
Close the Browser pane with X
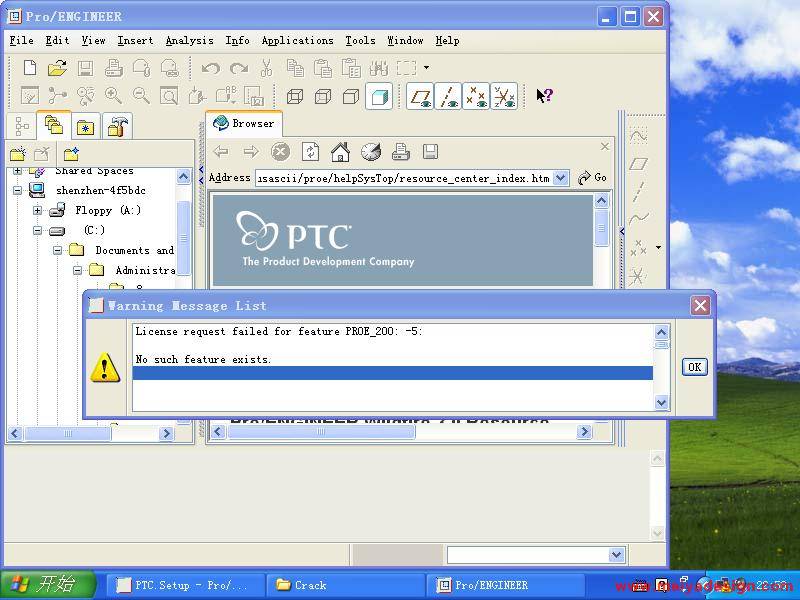point(605,147)
